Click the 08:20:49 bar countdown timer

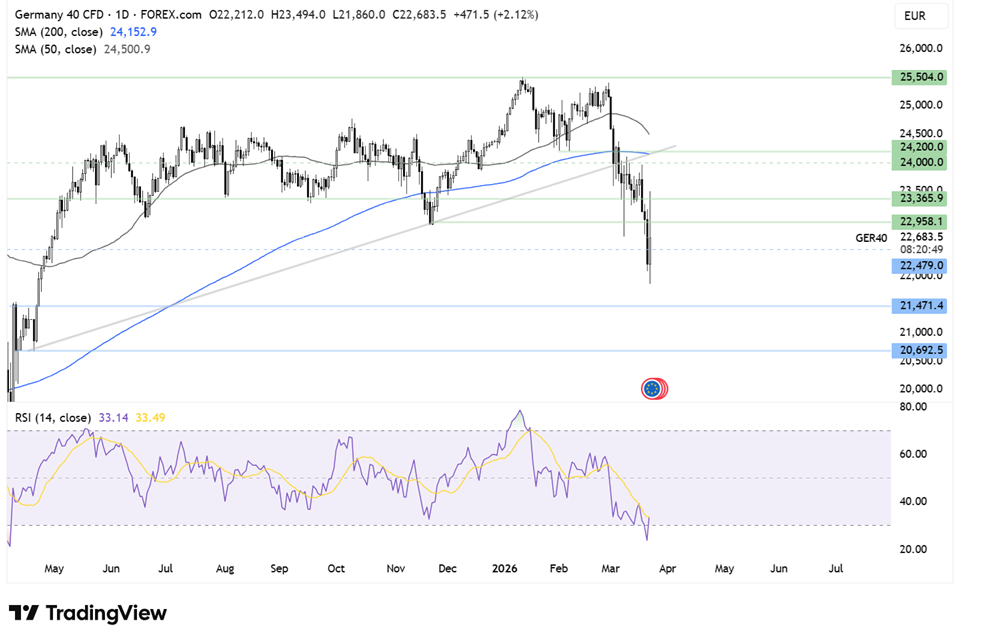pos(921,250)
